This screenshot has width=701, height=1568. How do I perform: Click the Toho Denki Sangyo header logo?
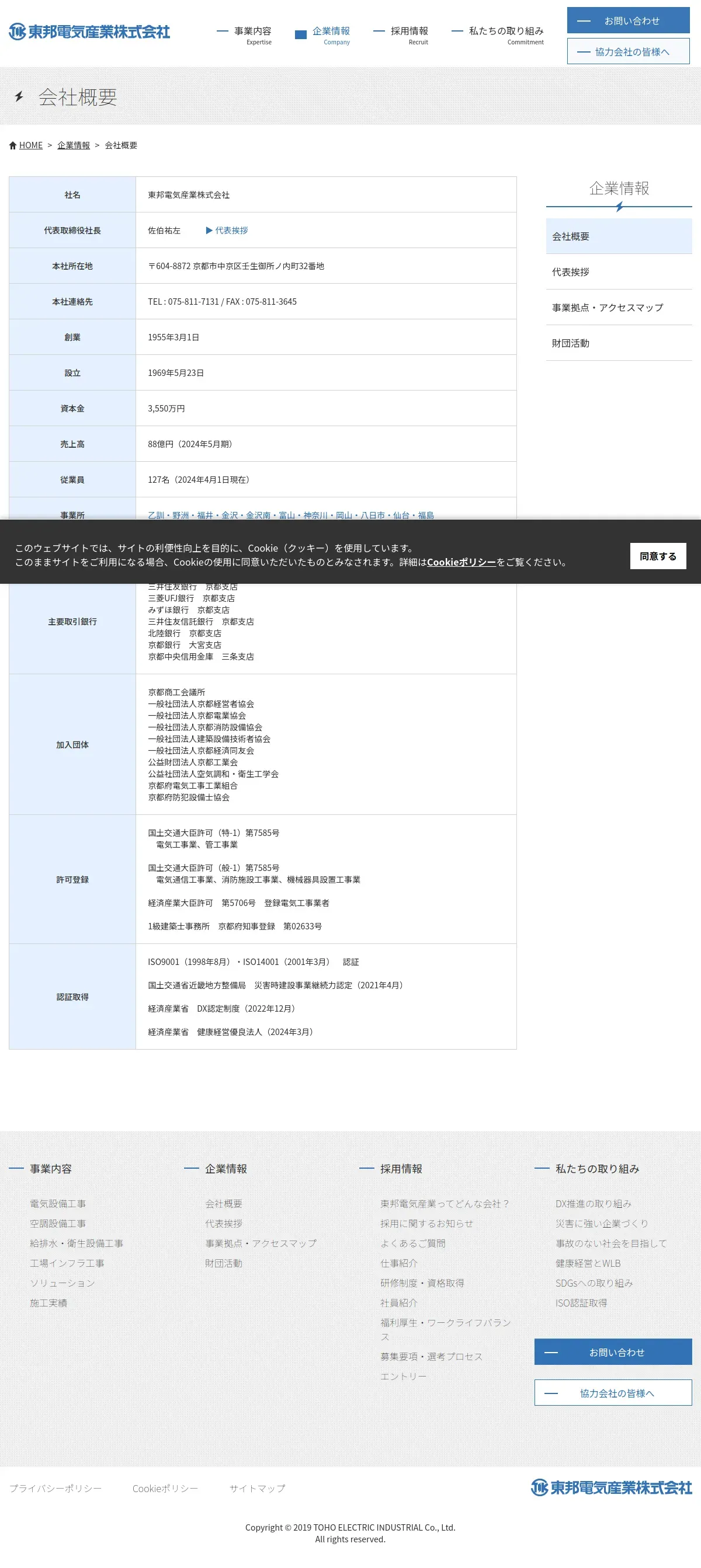click(89, 32)
